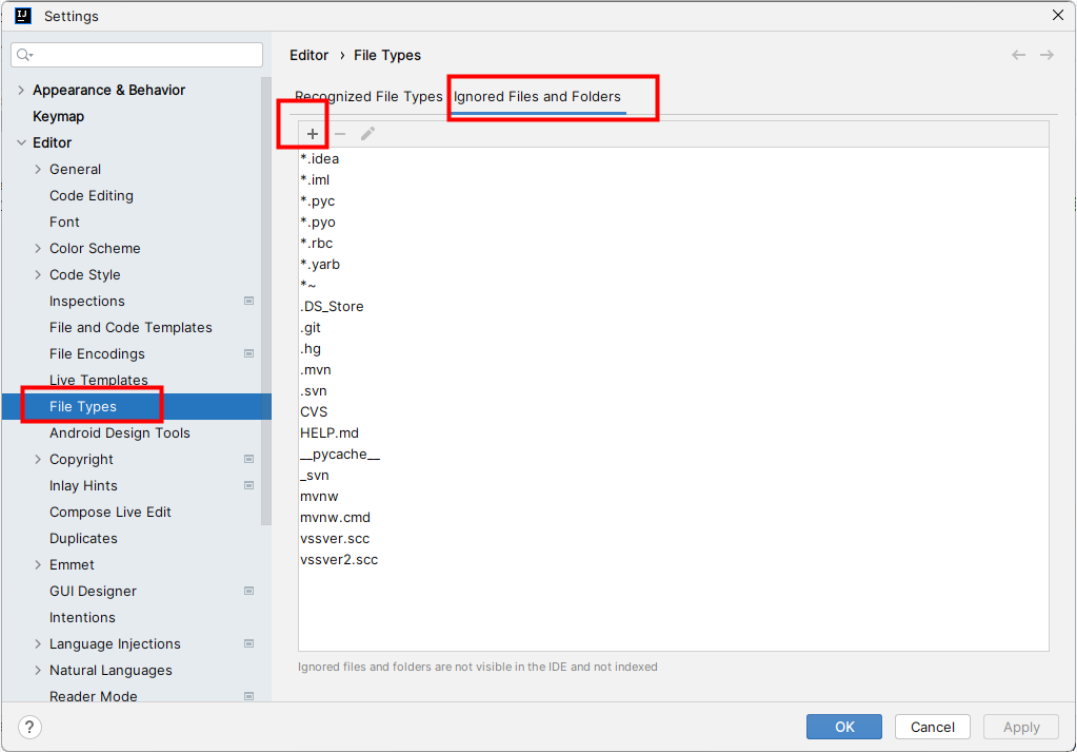Image resolution: width=1077 pixels, height=752 pixels.
Task: Click the pencil edit icon in toolbar
Action: (x=368, y=134)
